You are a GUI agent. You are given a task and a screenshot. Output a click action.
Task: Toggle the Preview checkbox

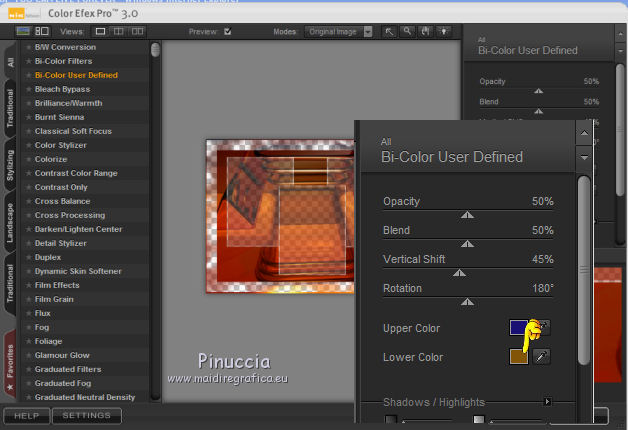228,31
